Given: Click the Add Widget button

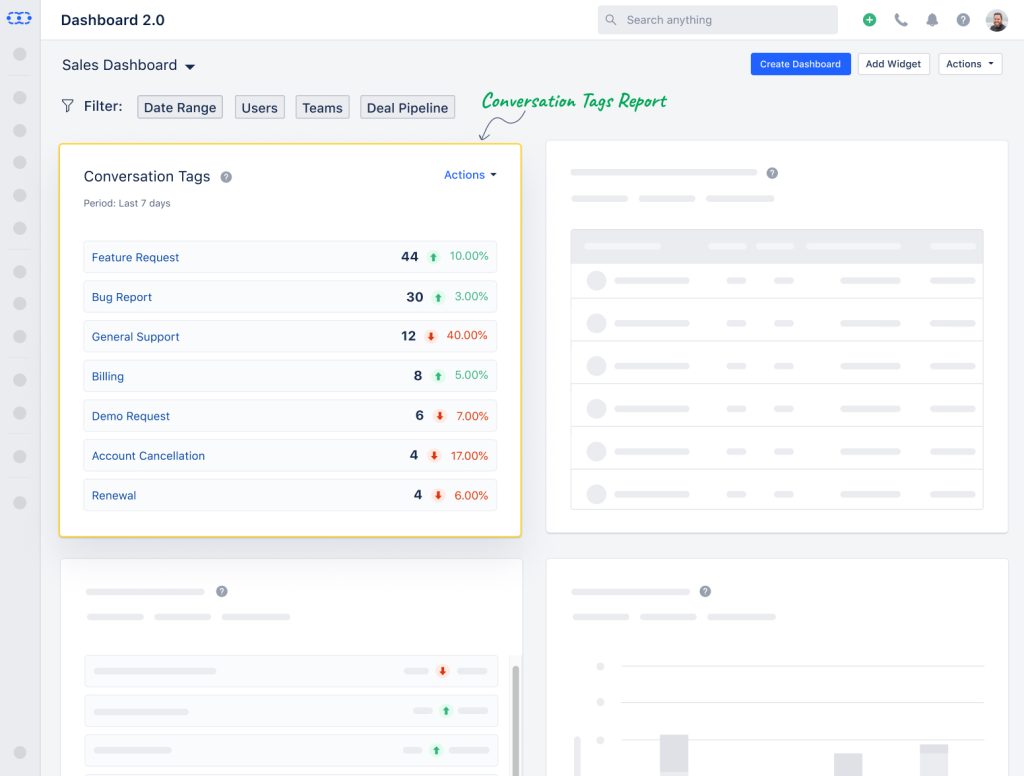Looking at the screenshot, I should click(893, 63).
